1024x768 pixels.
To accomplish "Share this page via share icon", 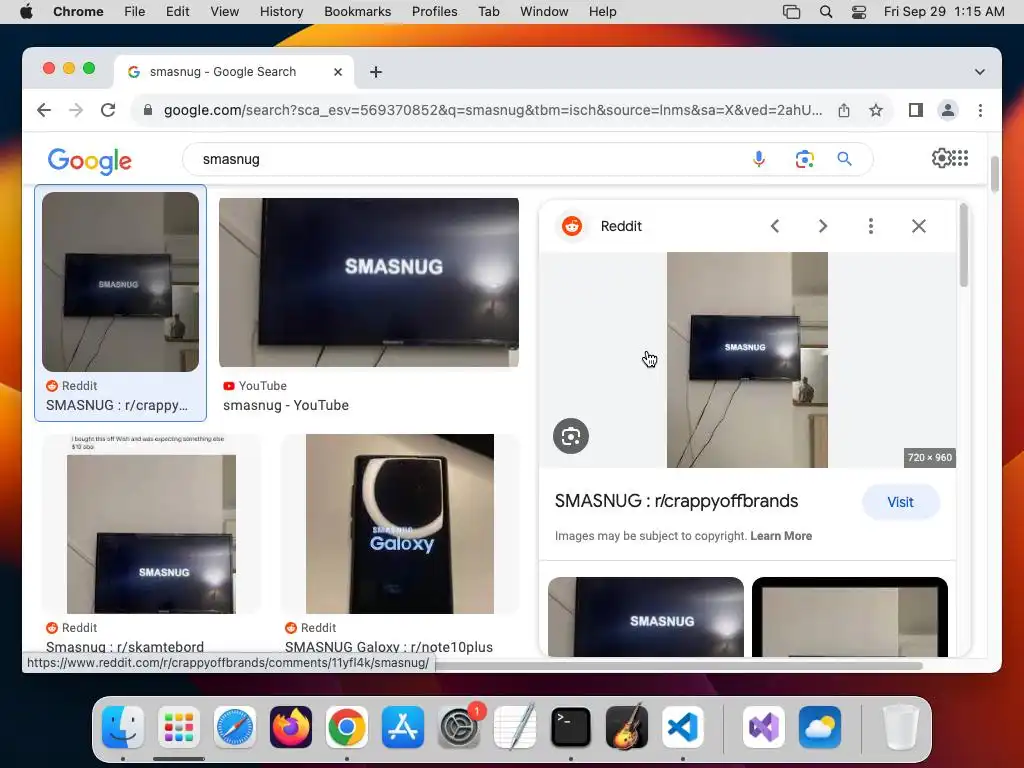I will tap(844, 110).
